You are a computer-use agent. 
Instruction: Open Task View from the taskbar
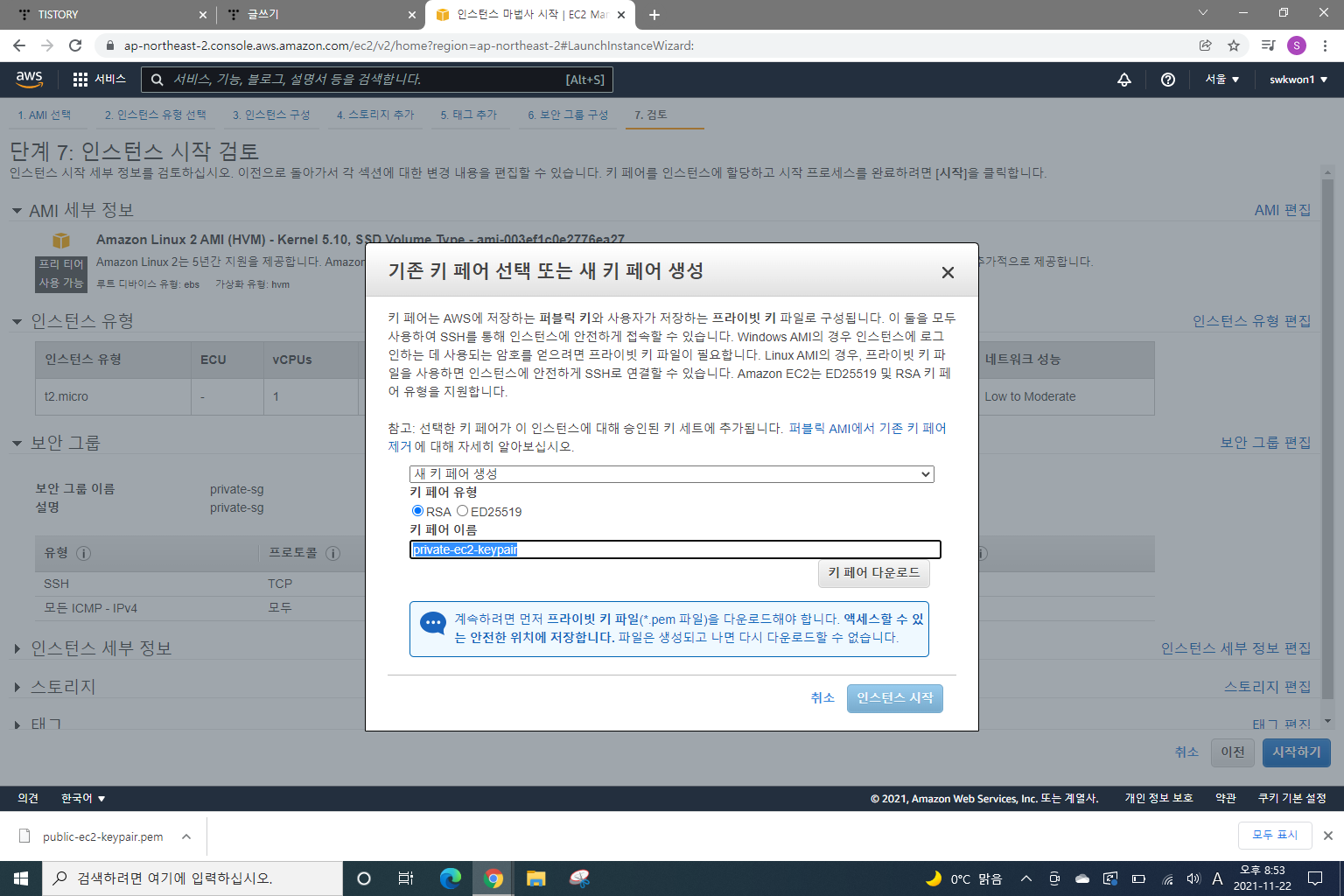[405, 878]
